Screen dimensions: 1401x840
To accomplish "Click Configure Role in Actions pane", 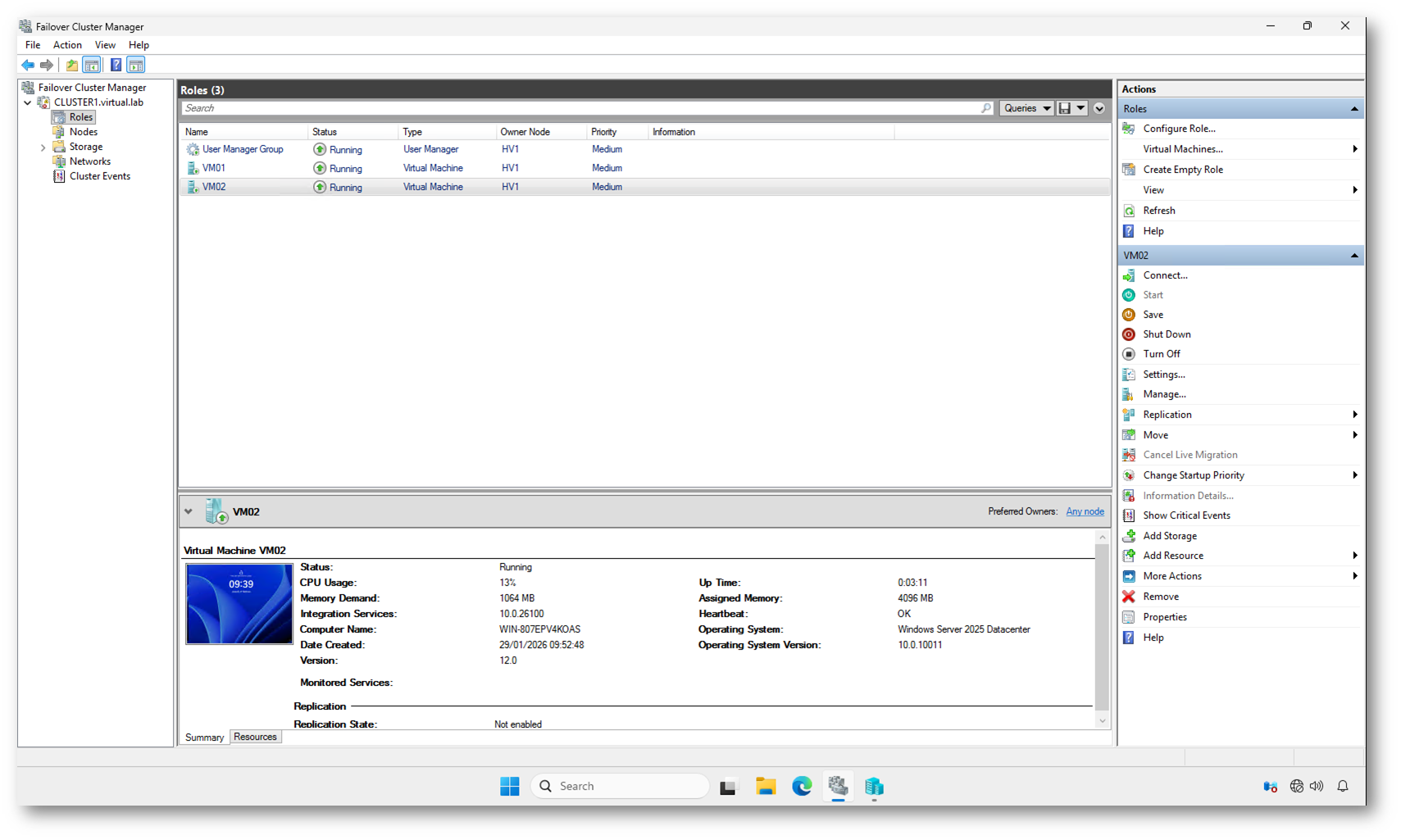I will pos(1179,129).
